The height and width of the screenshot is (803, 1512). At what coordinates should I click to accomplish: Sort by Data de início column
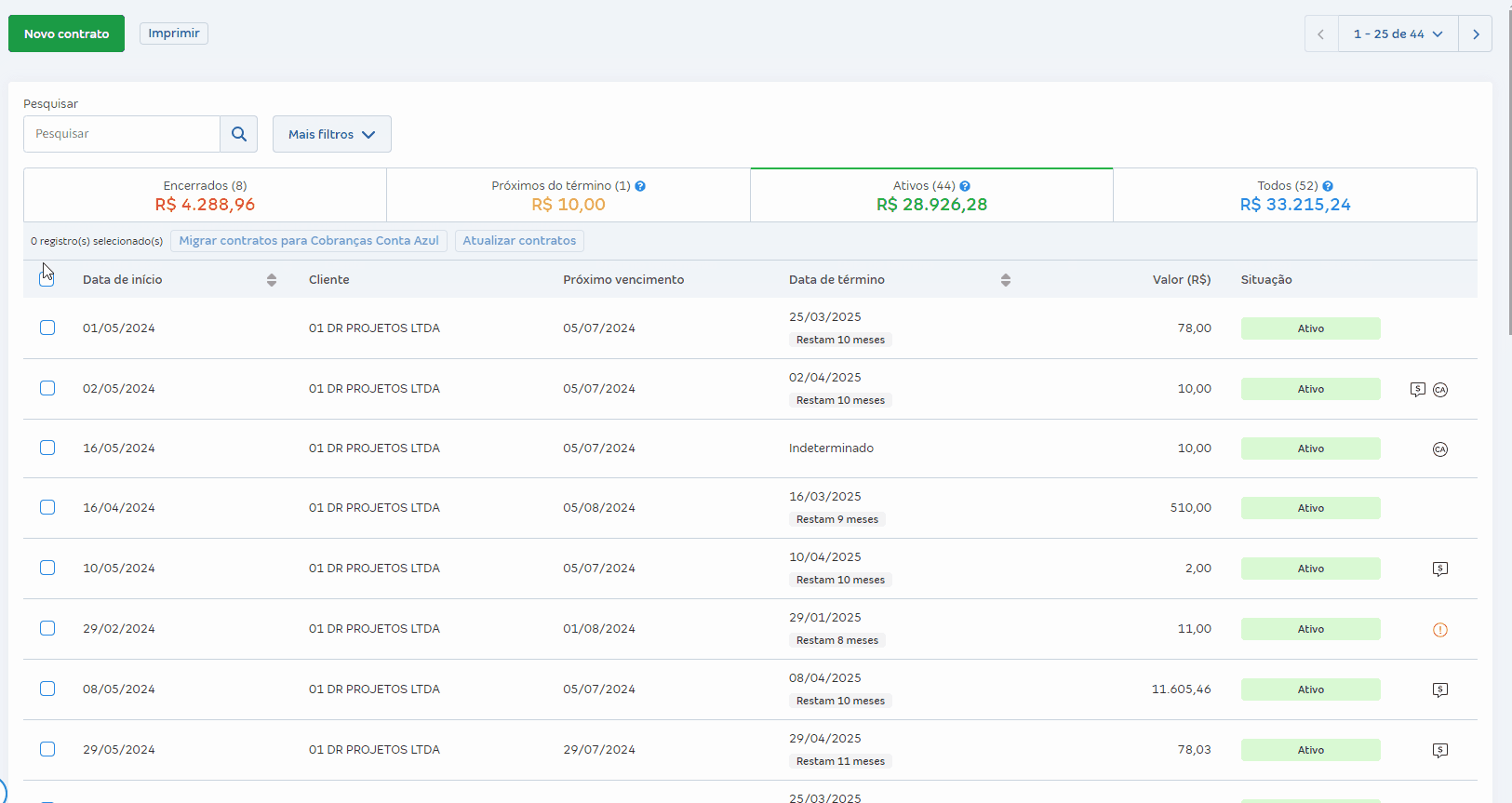pyautogui.click(x=272, y=280)
